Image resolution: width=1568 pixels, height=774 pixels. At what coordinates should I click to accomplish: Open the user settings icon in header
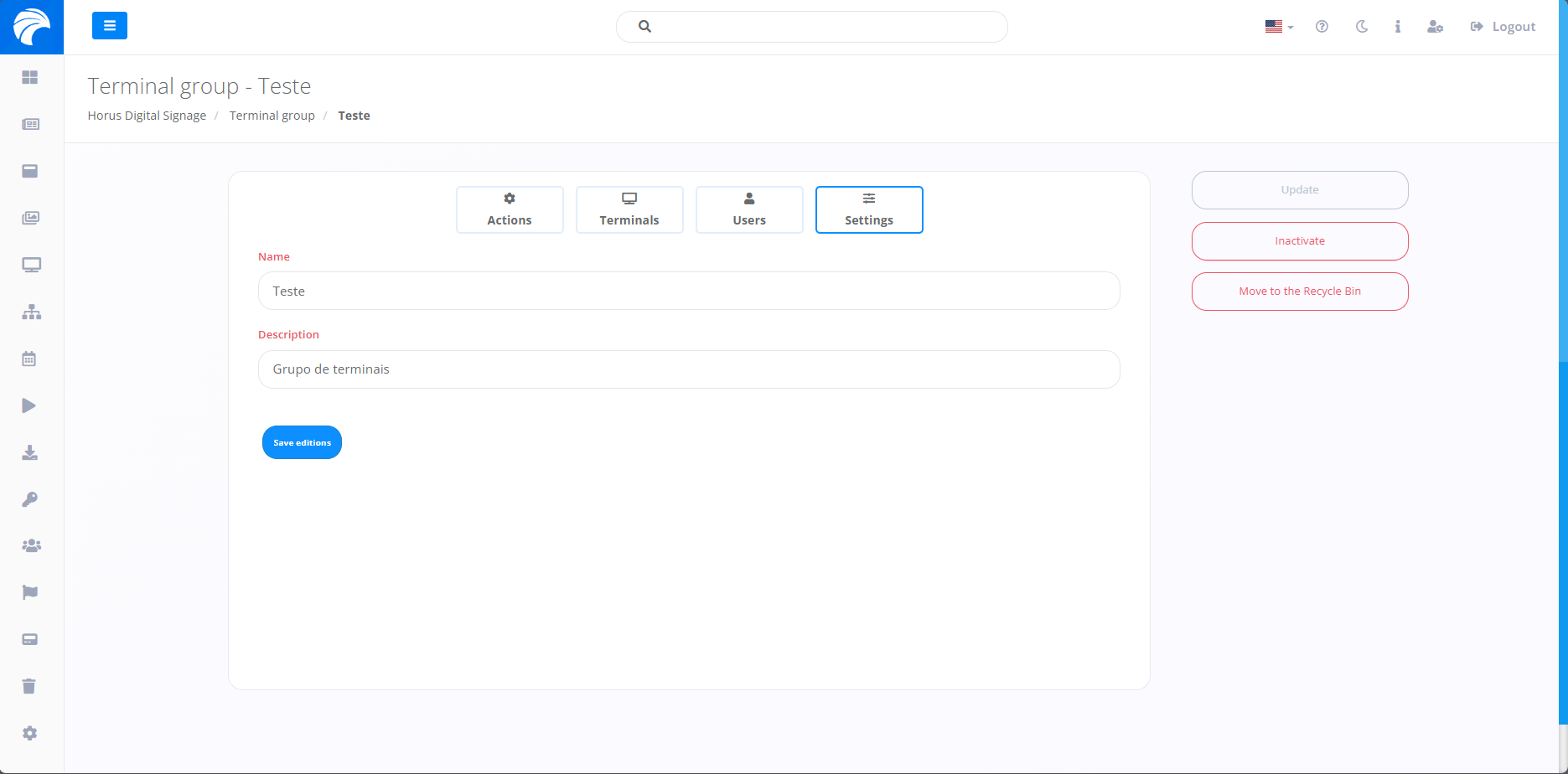(x=1435, y=27)
